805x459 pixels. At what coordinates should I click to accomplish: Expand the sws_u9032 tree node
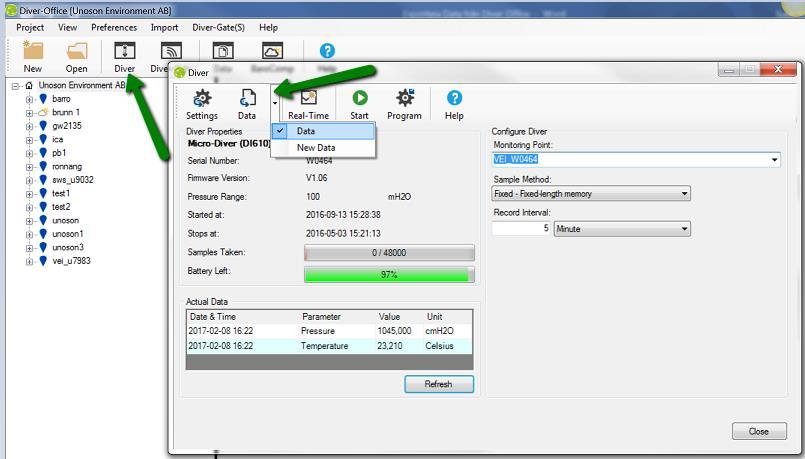point(29,180)
